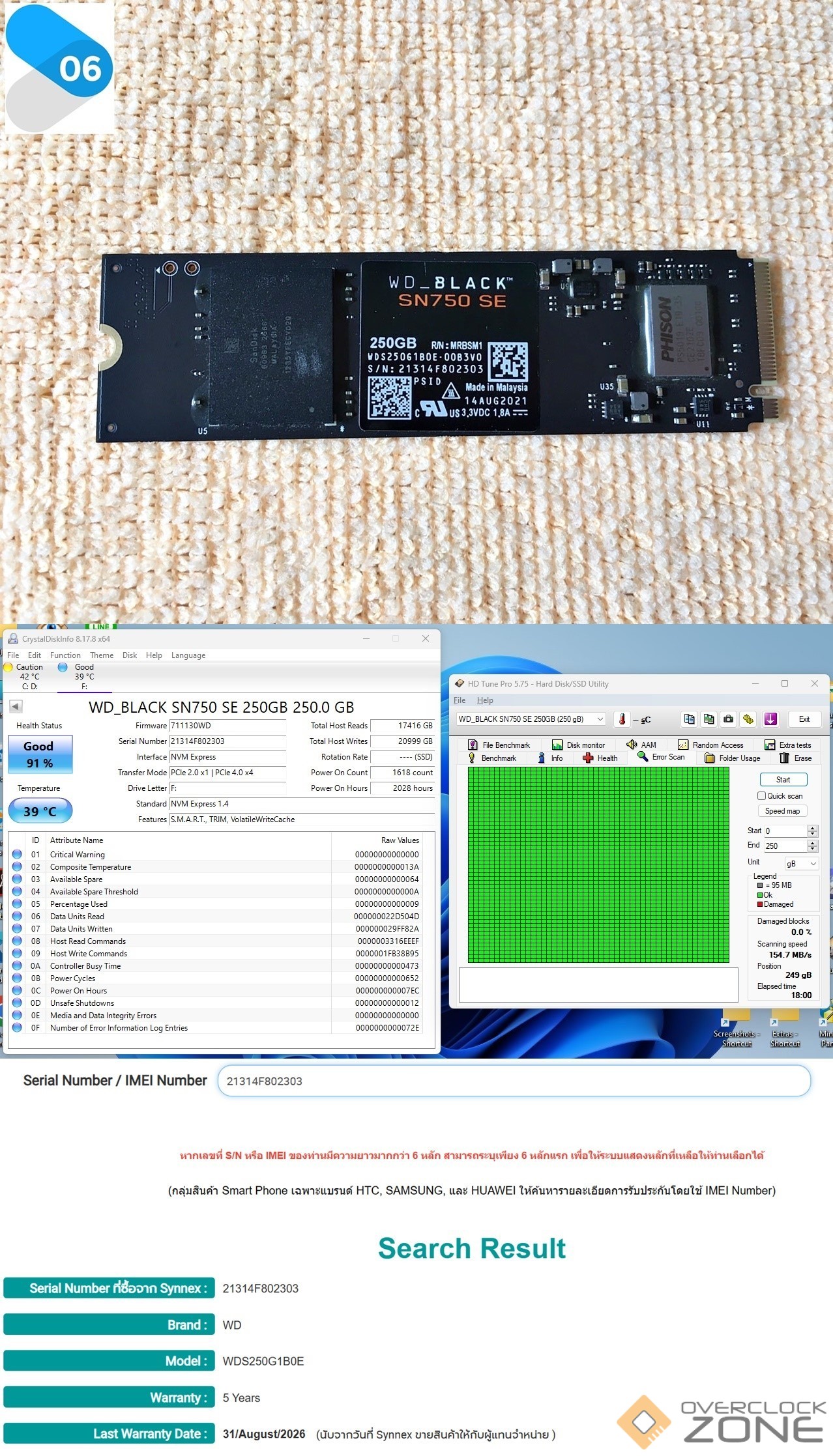Click the Start scan button
The image size is (833, 1456).
783,779
